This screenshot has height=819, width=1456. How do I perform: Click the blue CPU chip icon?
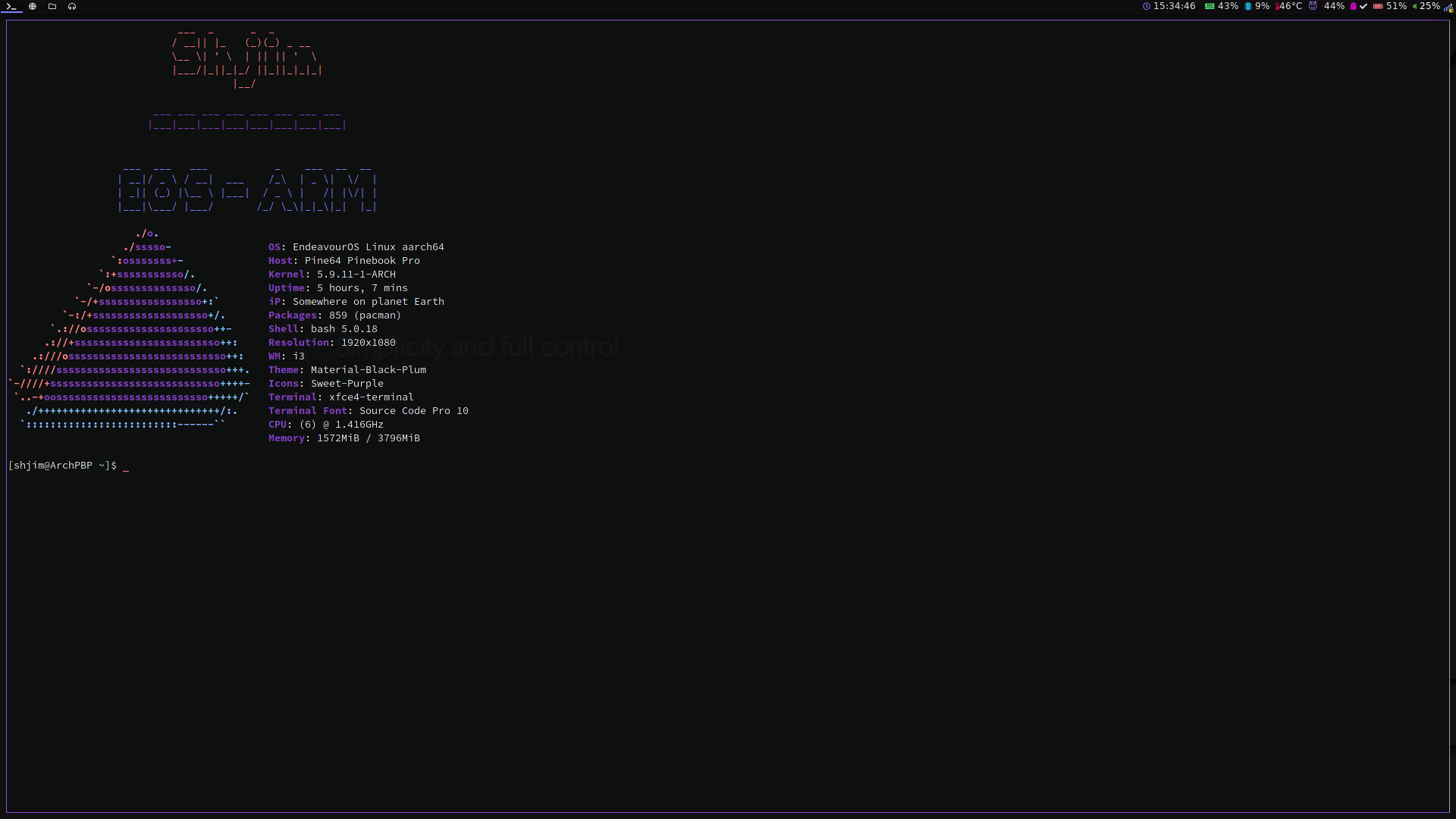tap(1247, 6)
